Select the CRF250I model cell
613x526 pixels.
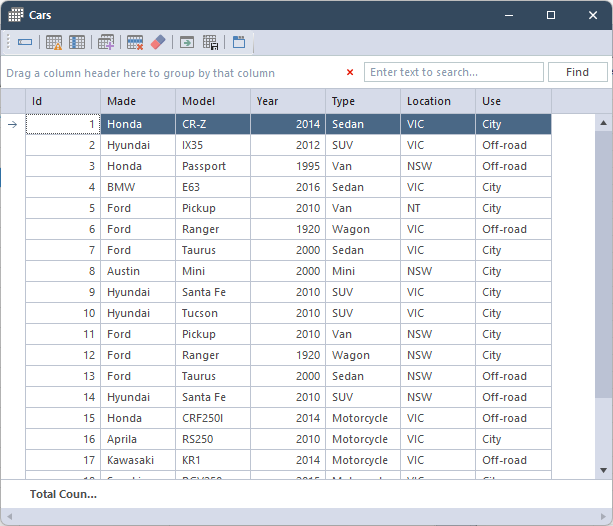pyautogui.click(x=213, y=418)
